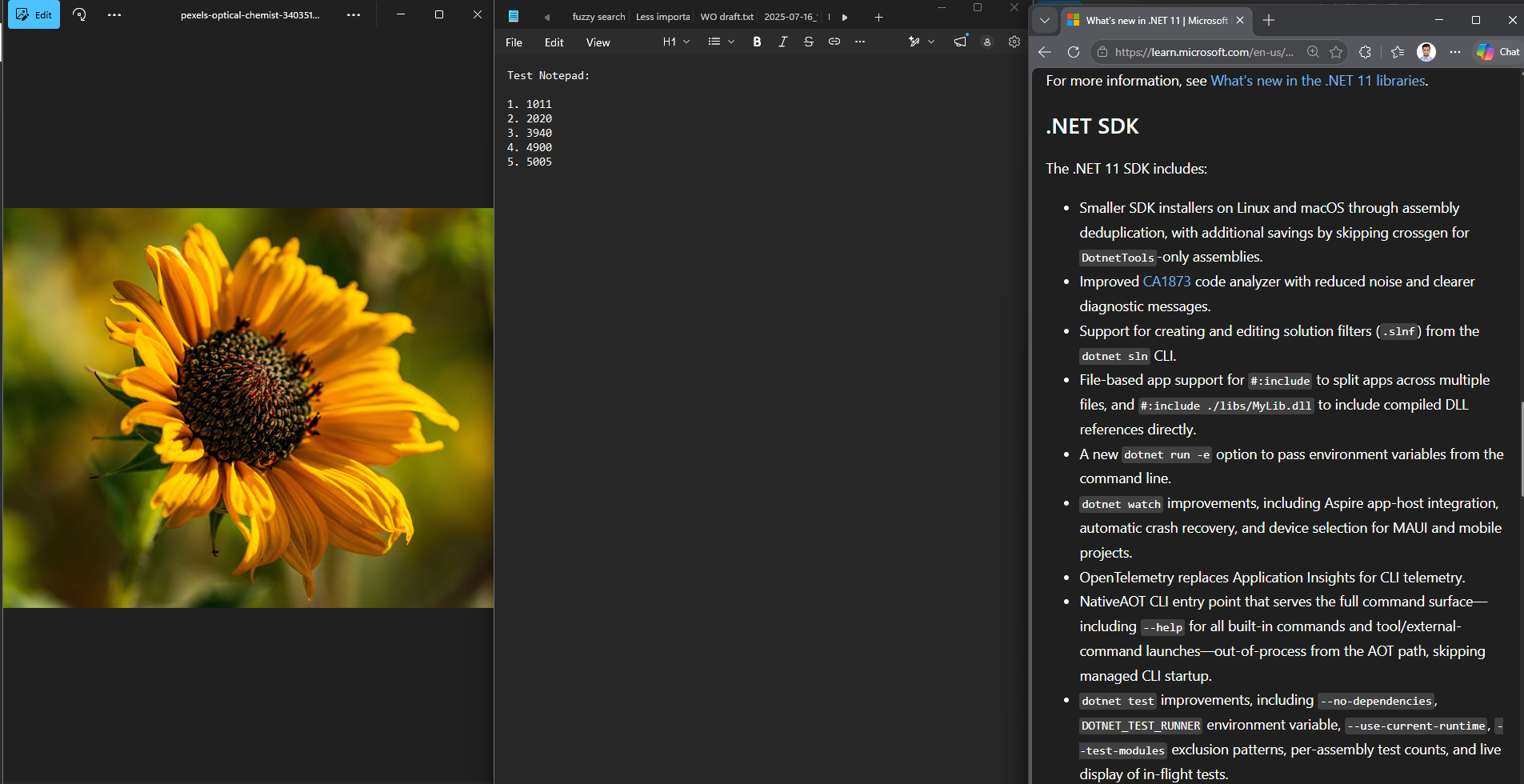This screenshot has height=784, width=1524.
Task: Switch to the WO draft.txt tab in Notepad
Action: [726, 17]
